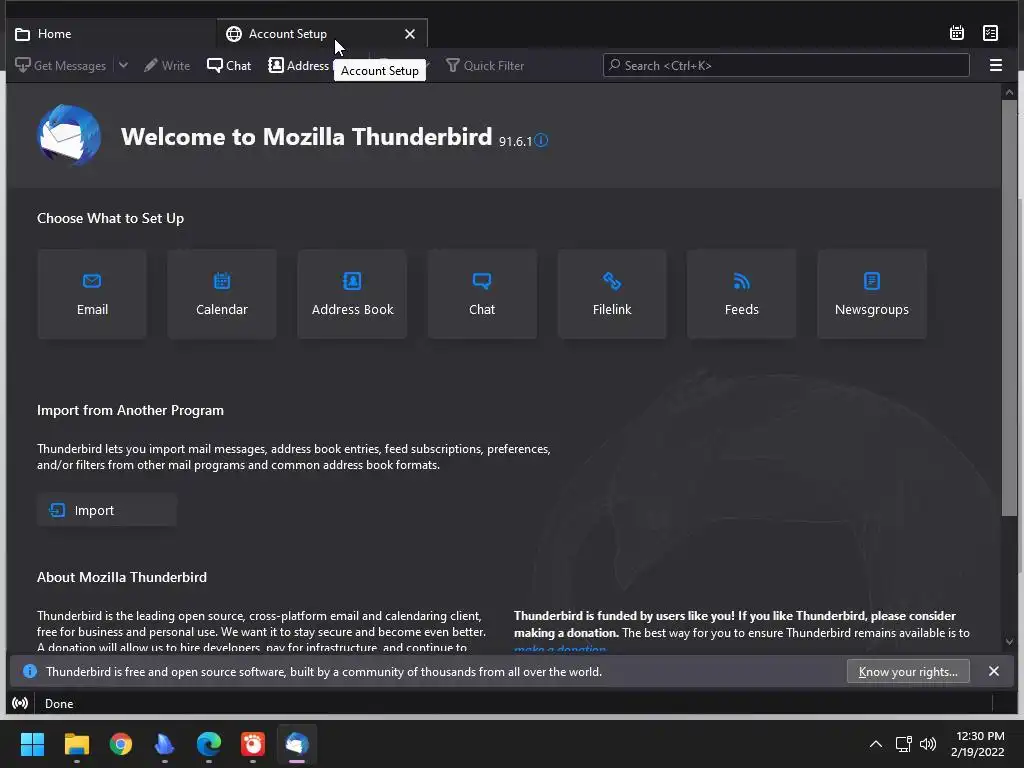
Task: Open the Calendar setup card
Action: click(222, 294)
